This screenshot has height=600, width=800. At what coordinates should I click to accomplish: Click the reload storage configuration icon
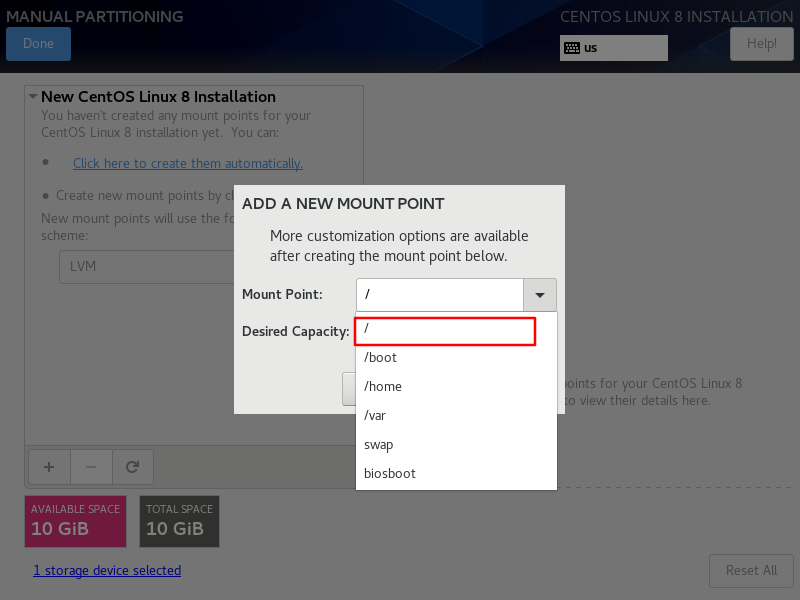point(132,466)
